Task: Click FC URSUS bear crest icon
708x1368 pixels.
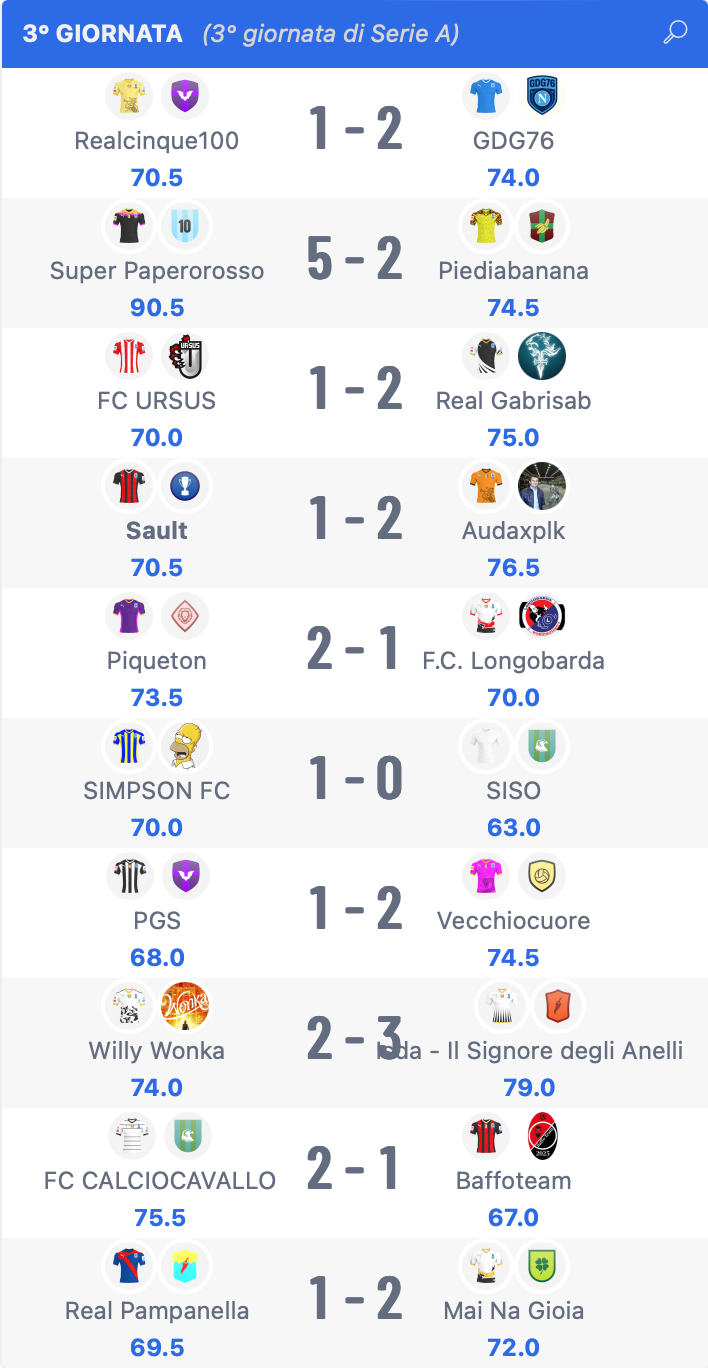Action: pyautogui.click(x=185, y=356)
